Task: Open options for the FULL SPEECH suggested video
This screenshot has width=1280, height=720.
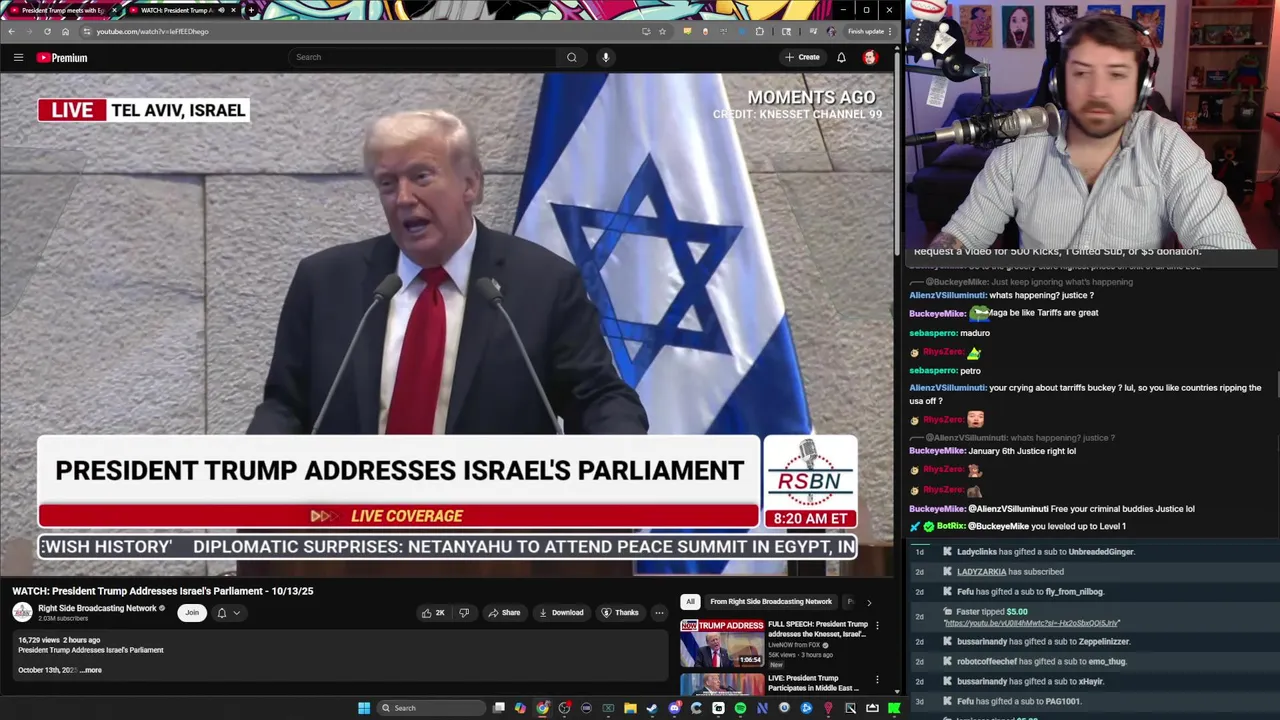Action: point(877,626)
